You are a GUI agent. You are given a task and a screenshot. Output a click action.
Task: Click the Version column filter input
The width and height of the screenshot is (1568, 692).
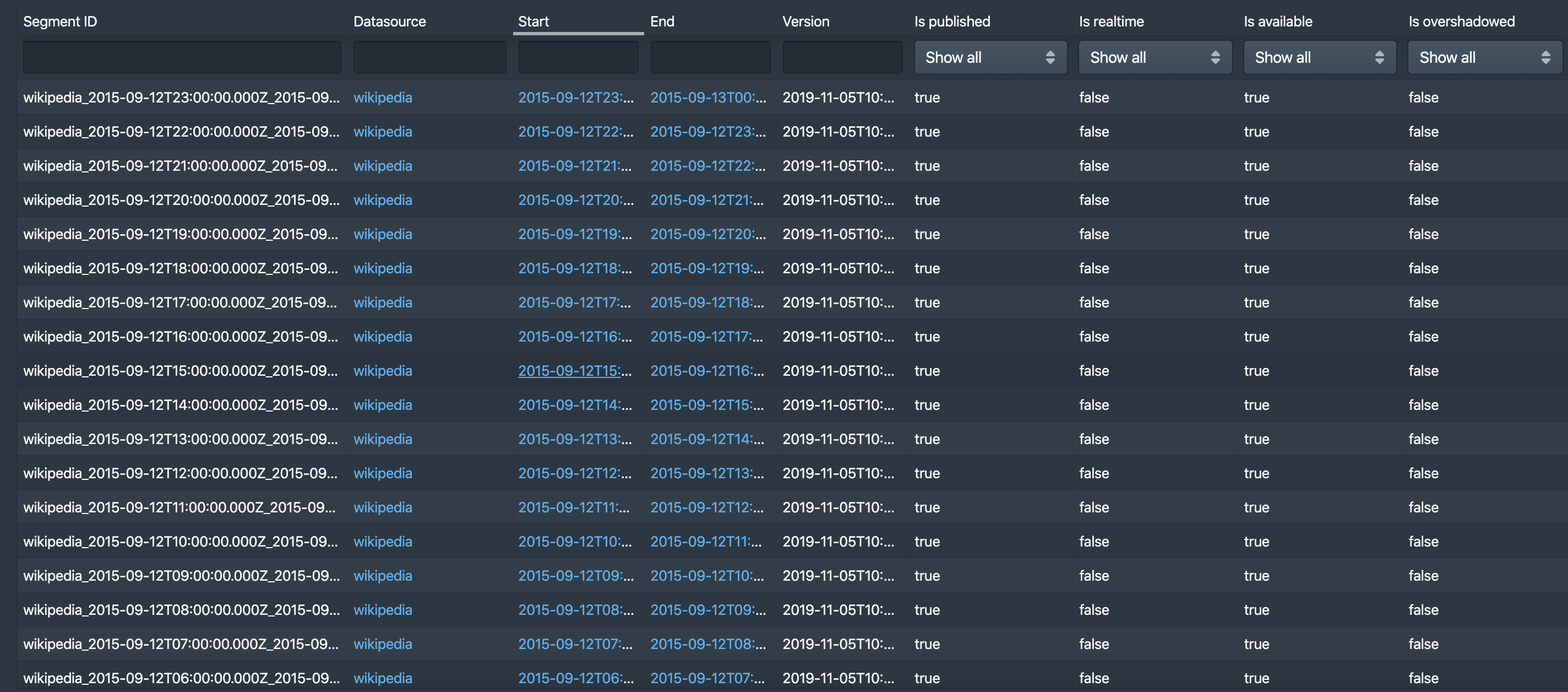click(842, 57)
